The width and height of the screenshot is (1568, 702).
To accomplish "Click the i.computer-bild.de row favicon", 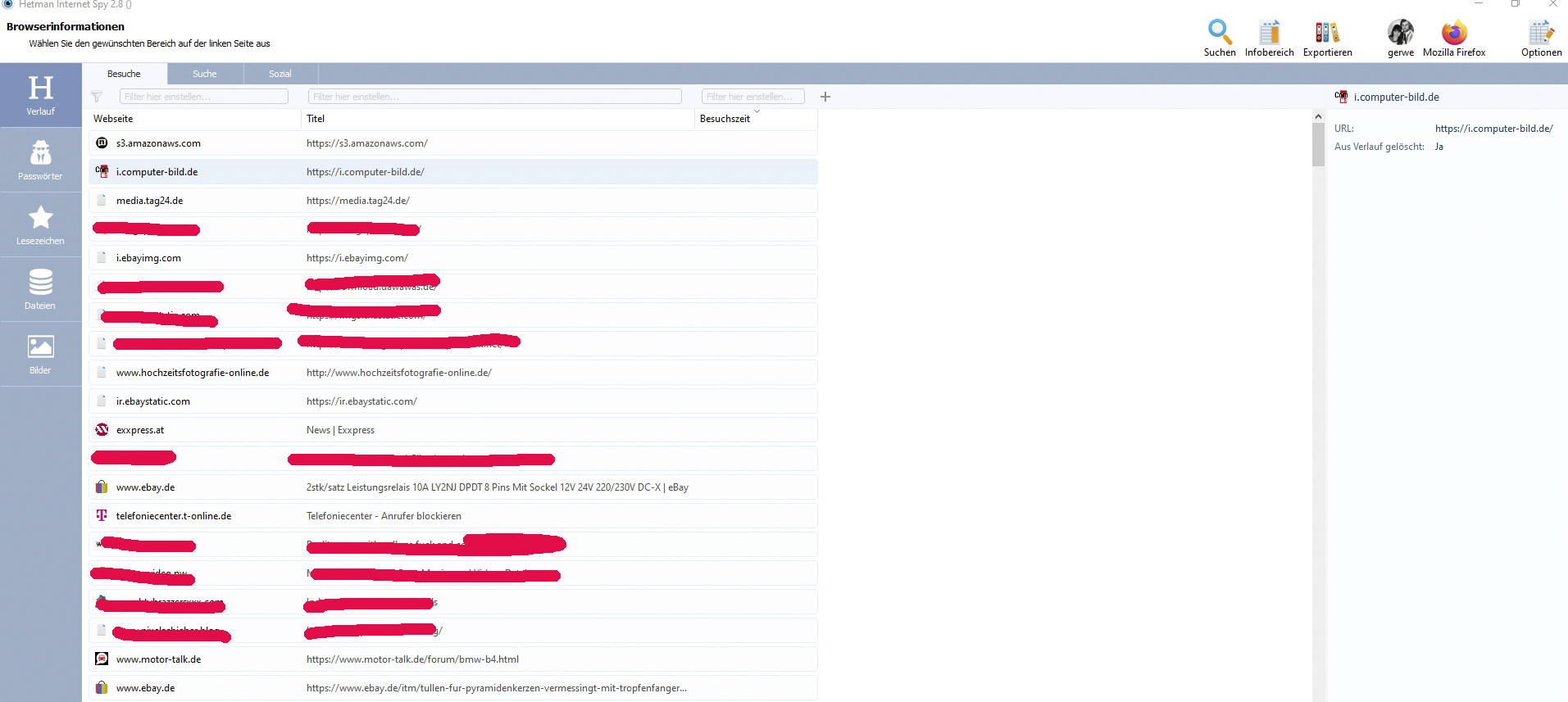I will 102,171.
